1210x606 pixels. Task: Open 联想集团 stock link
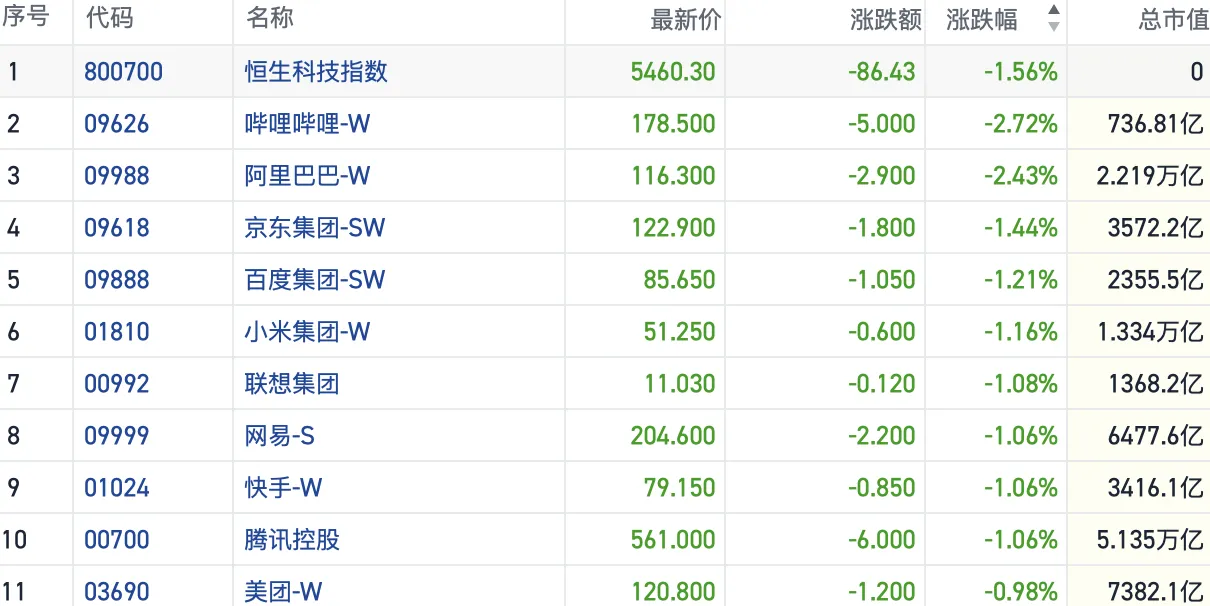point(292,384)
